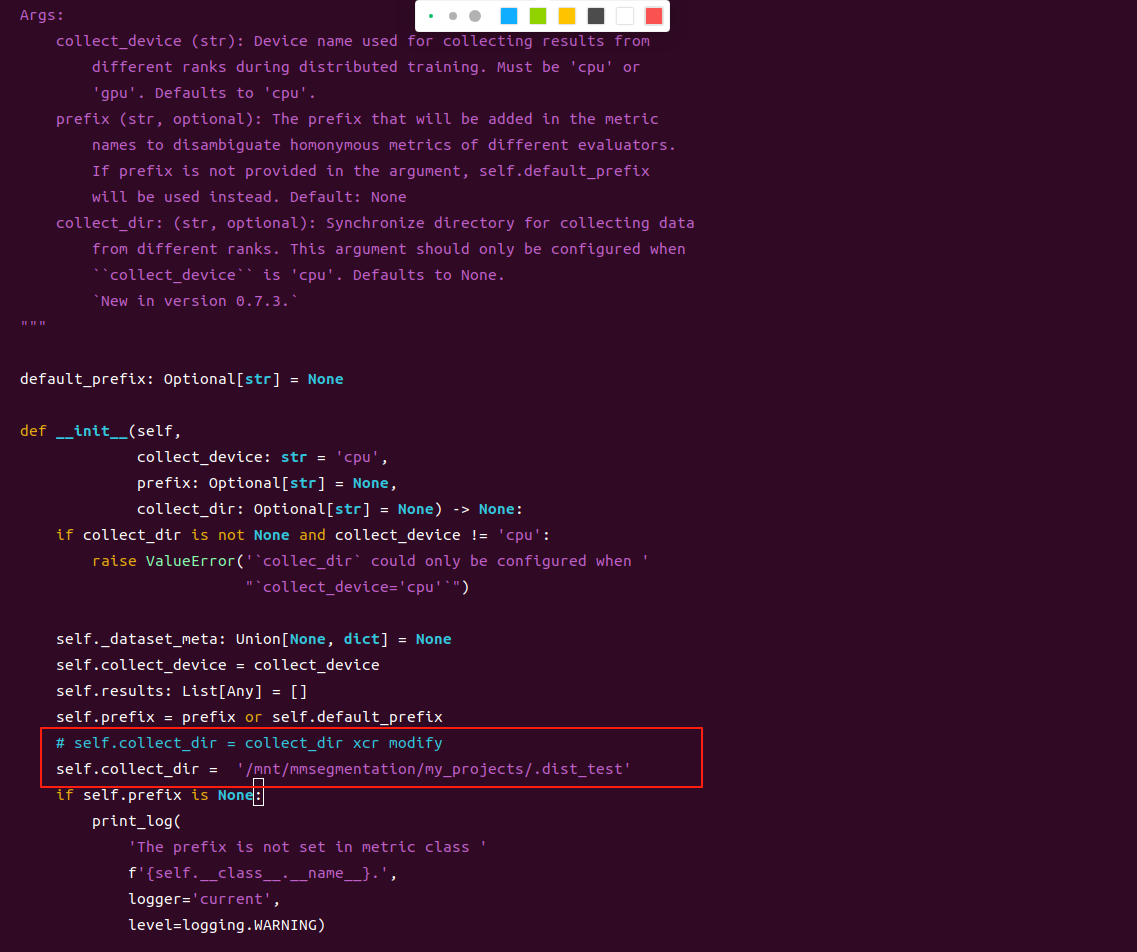1137x952 pixels.
Task: Click the commented '# self.collect_dir = collect_dir xcr modify' line
Action: click(x=249, y=743)
